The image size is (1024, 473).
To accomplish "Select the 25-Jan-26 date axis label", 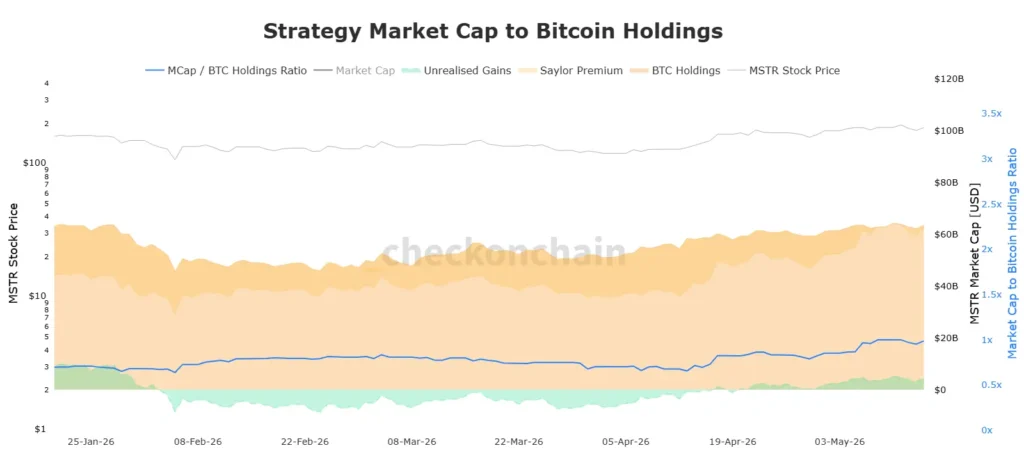I will point(91,442).
